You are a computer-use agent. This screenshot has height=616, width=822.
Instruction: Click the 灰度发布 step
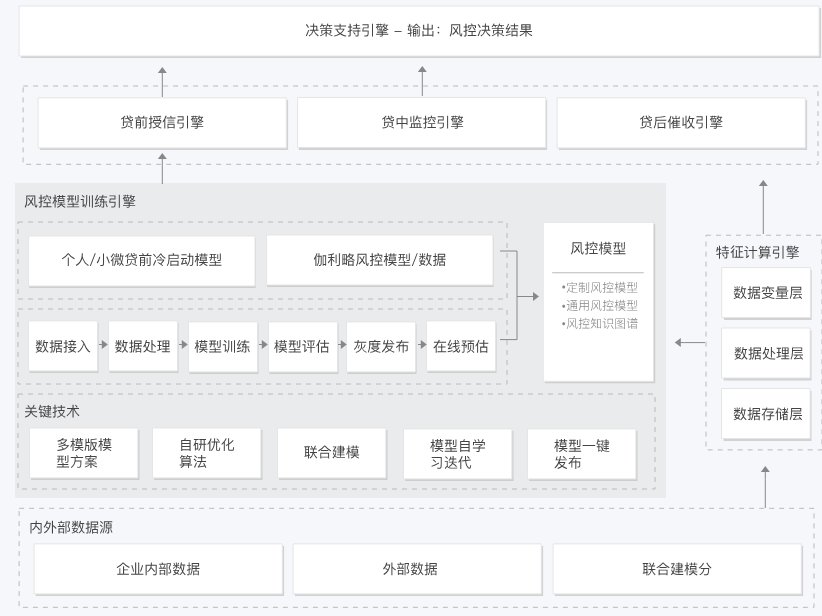pyautogui.click(x=380, y=348)
